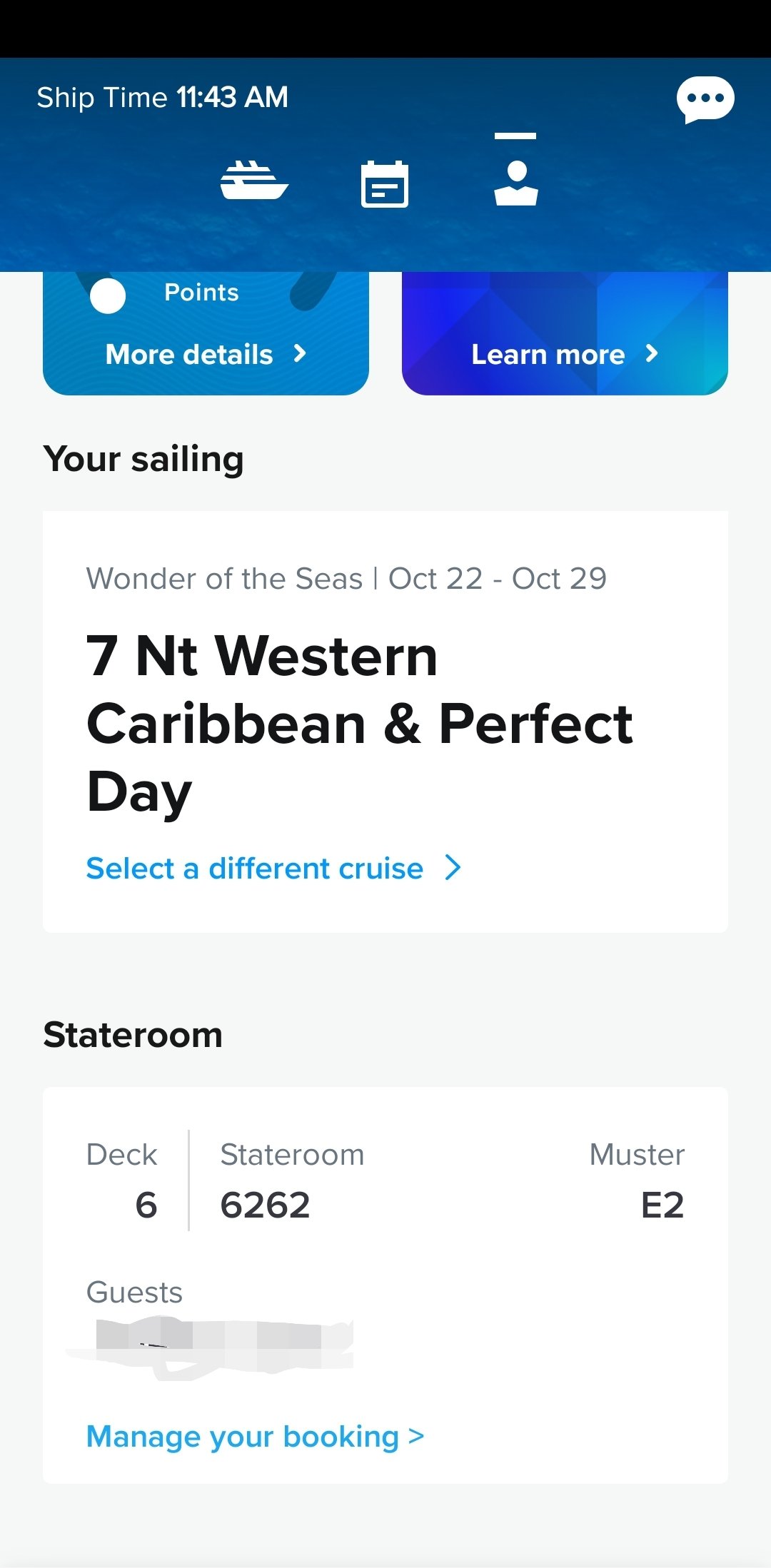Tap the Muster station E2
The height and width of the screenshot is (1568, 771).
coord(662,1205)
